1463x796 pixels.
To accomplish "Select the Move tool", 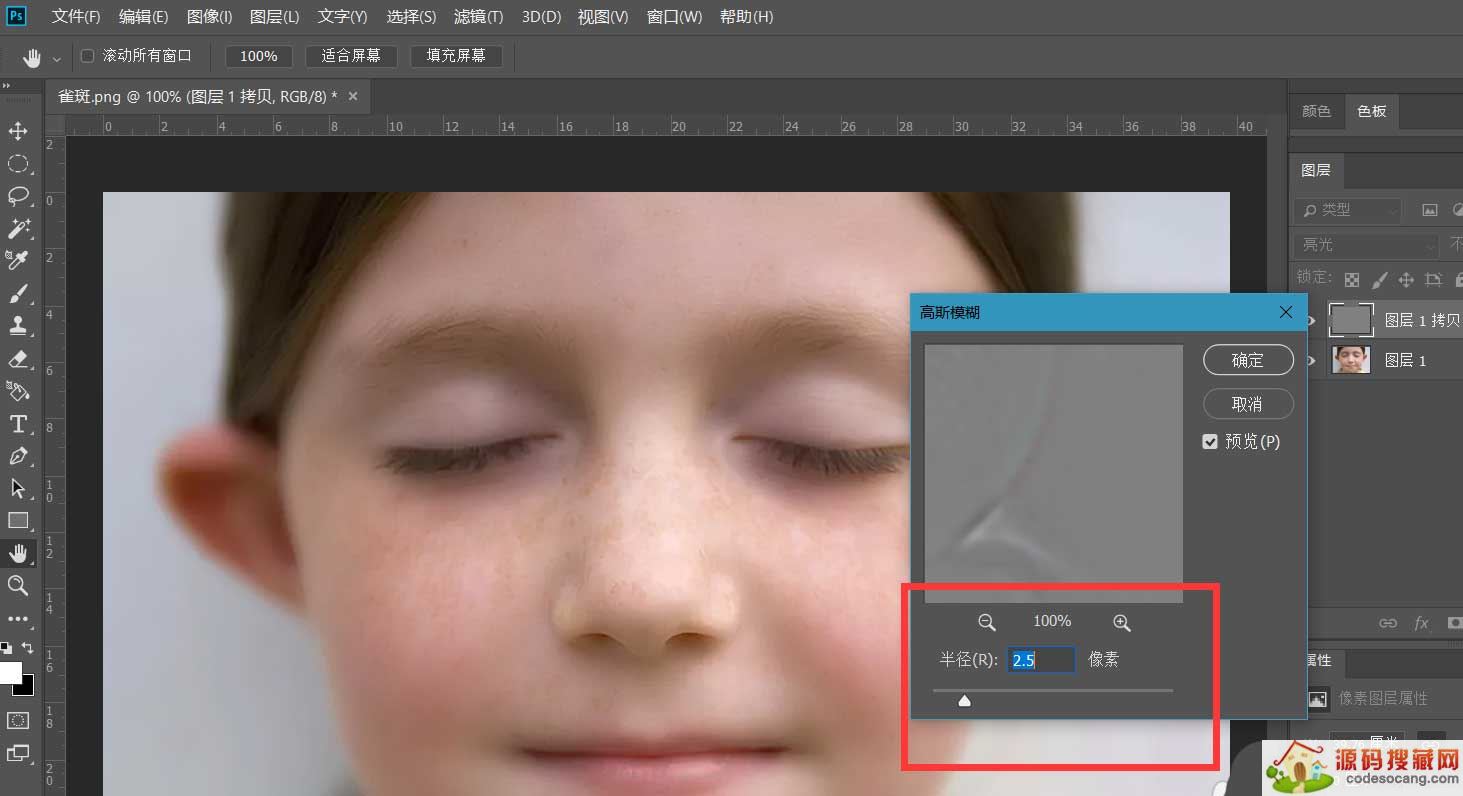I will (x=18, y=131).
